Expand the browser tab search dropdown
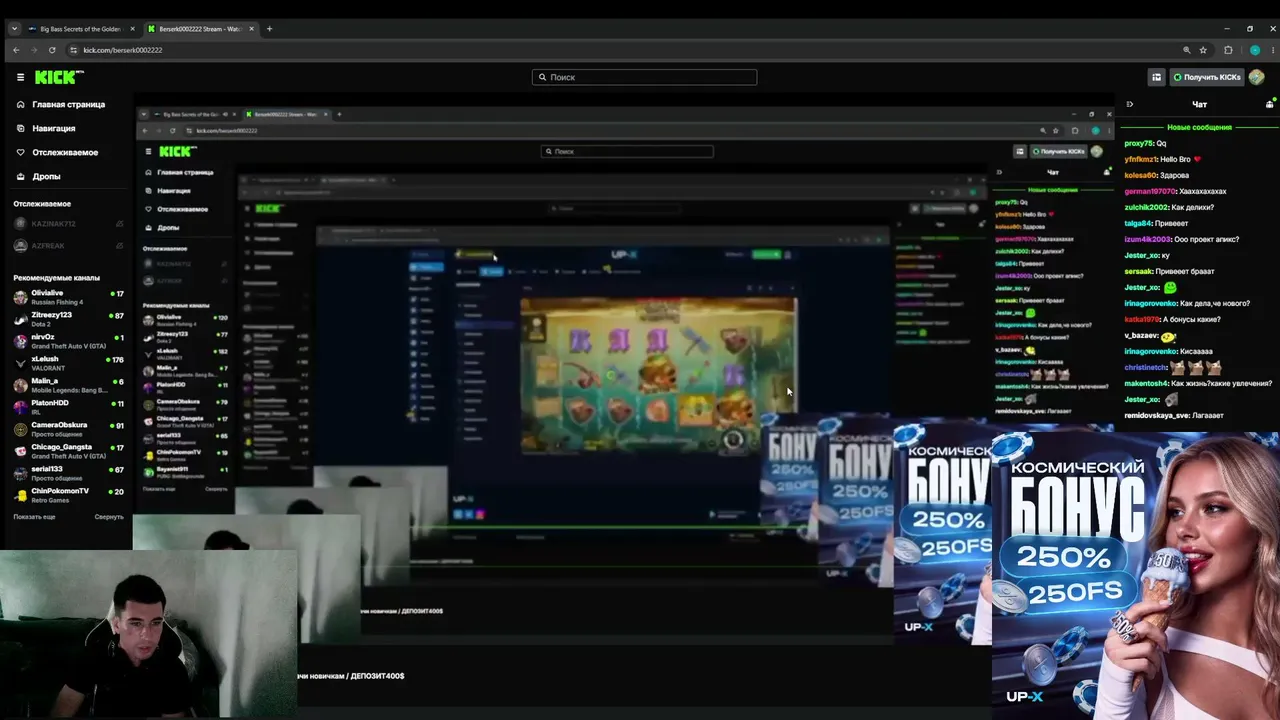The image size is (1280, 720). pyautogui.click(x=14, y=29)
